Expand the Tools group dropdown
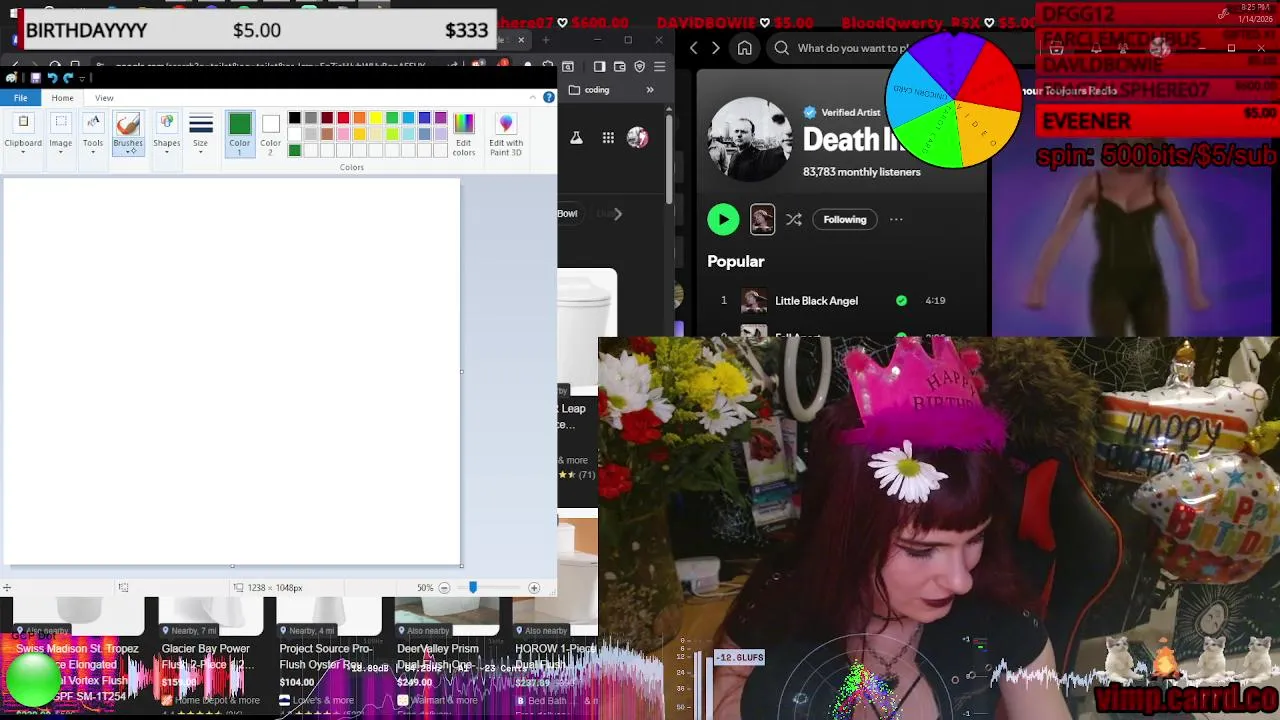 [93, 133]
